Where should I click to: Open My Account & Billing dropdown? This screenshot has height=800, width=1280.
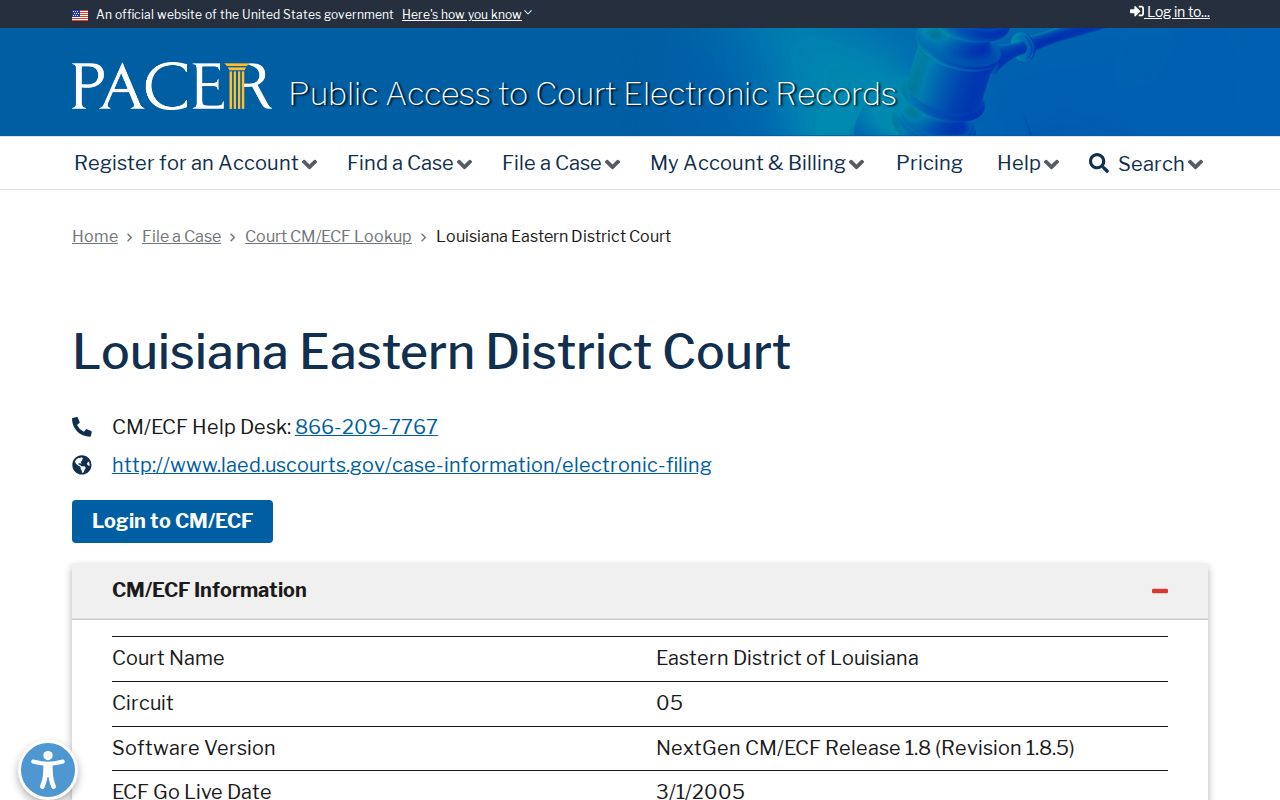point(757,163)
